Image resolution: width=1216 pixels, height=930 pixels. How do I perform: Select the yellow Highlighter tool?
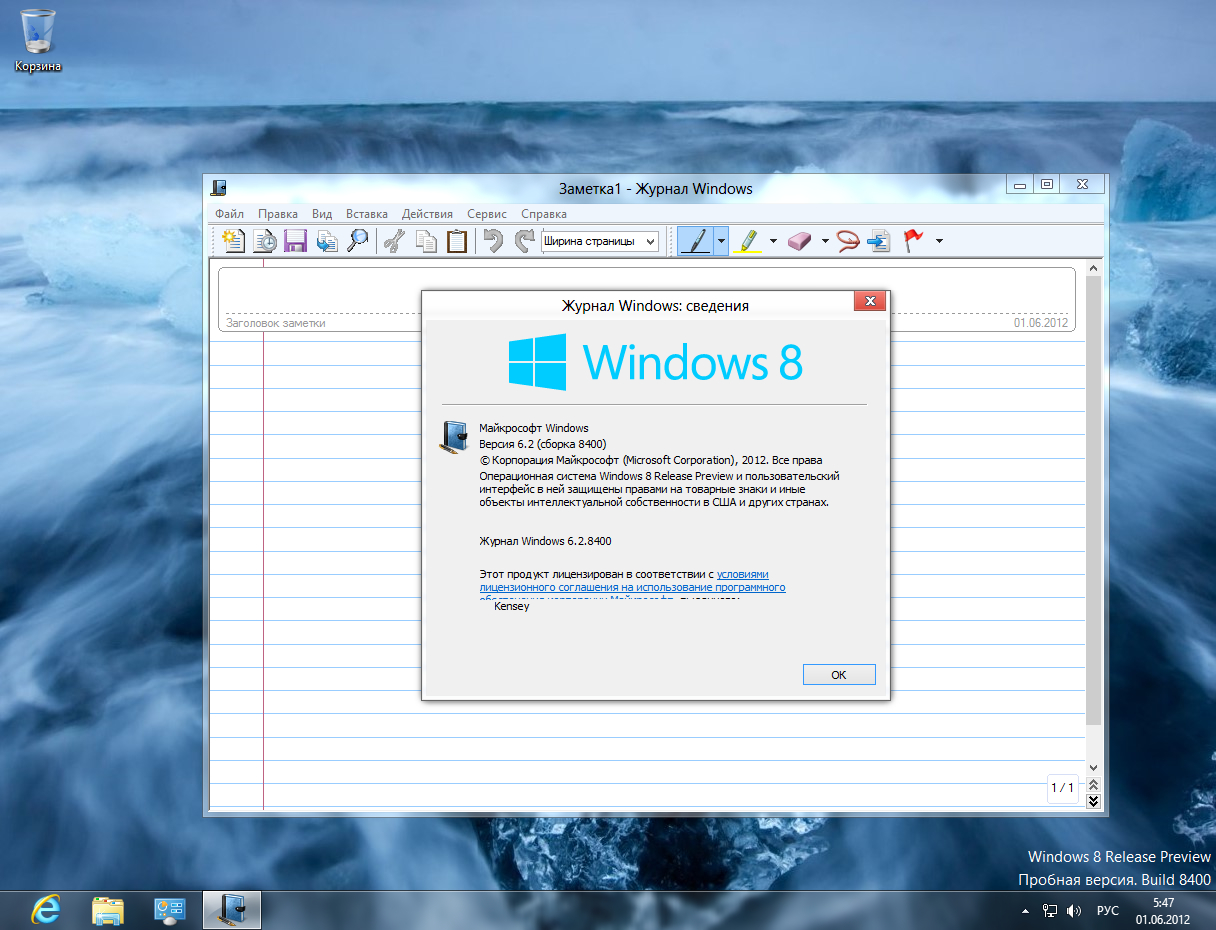tap(749, 240)
